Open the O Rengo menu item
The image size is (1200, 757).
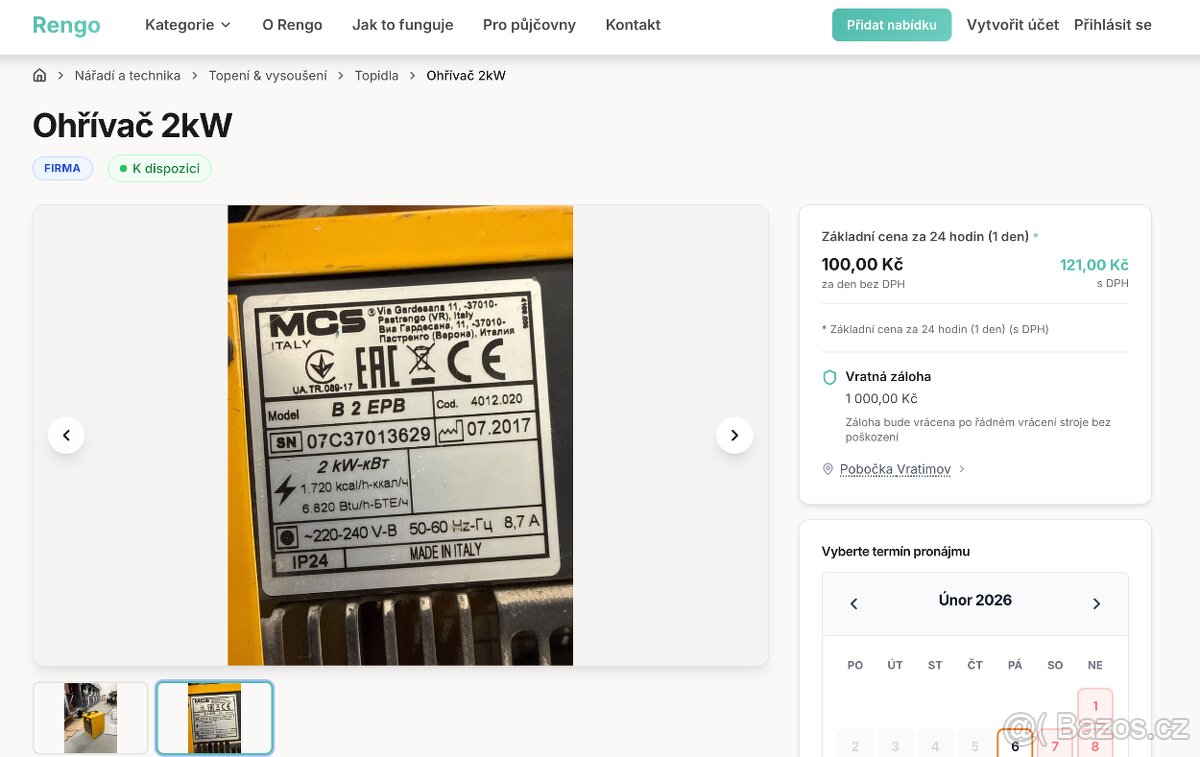click(x=292, y=25)
